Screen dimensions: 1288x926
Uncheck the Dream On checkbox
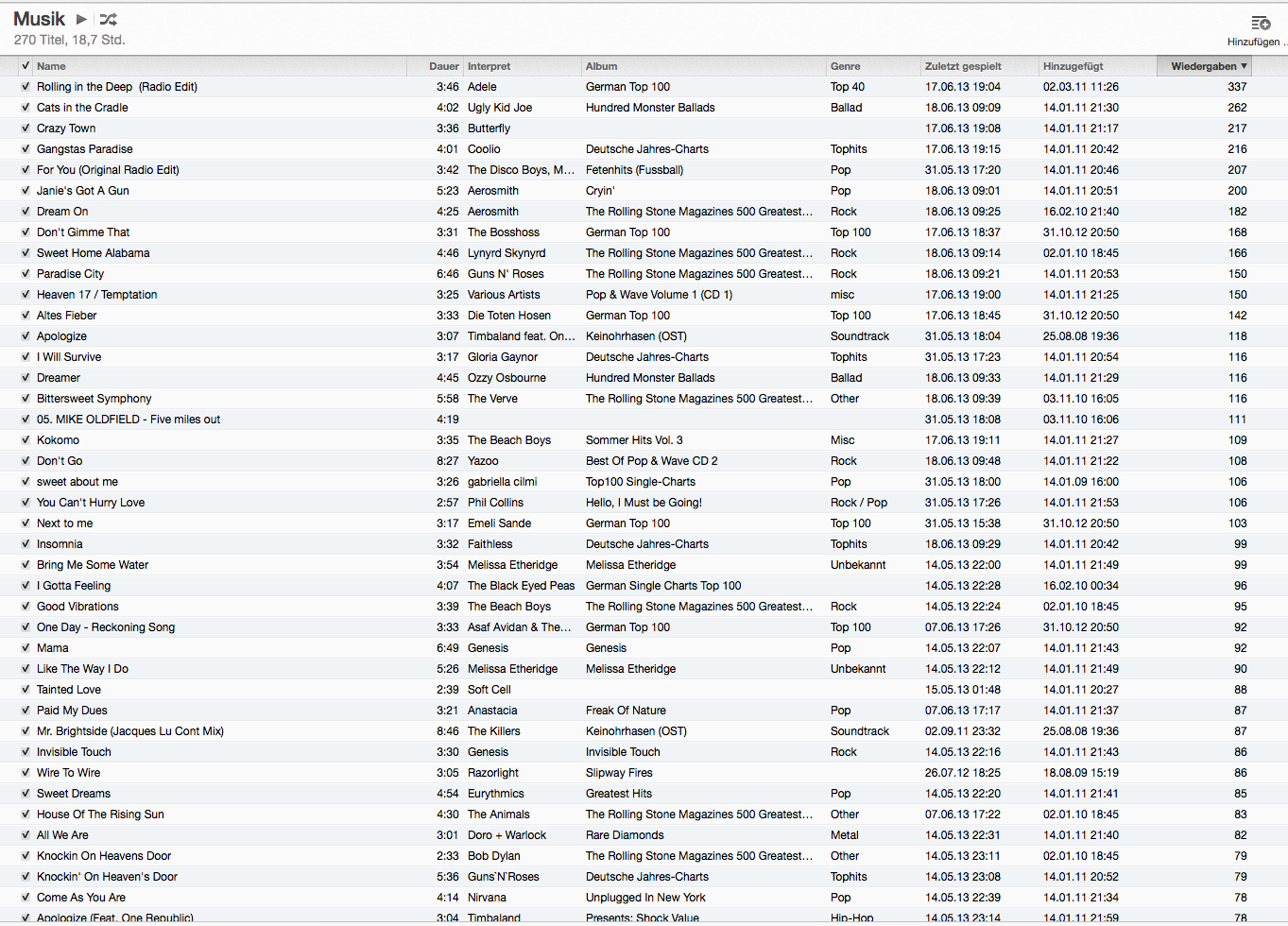pos(26,212)
